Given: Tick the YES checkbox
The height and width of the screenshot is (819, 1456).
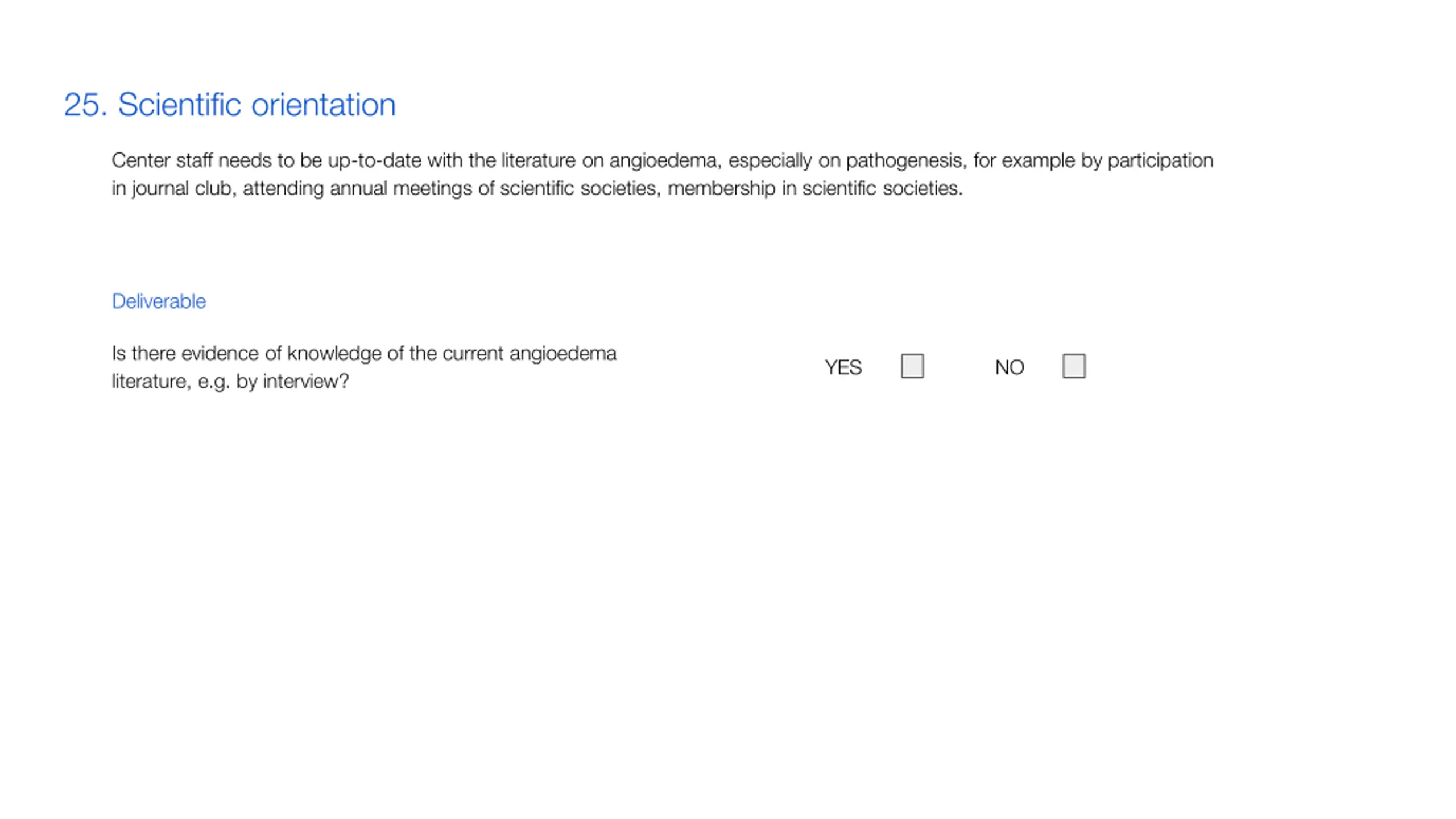Looking at the screenshot, I should 912,366.
